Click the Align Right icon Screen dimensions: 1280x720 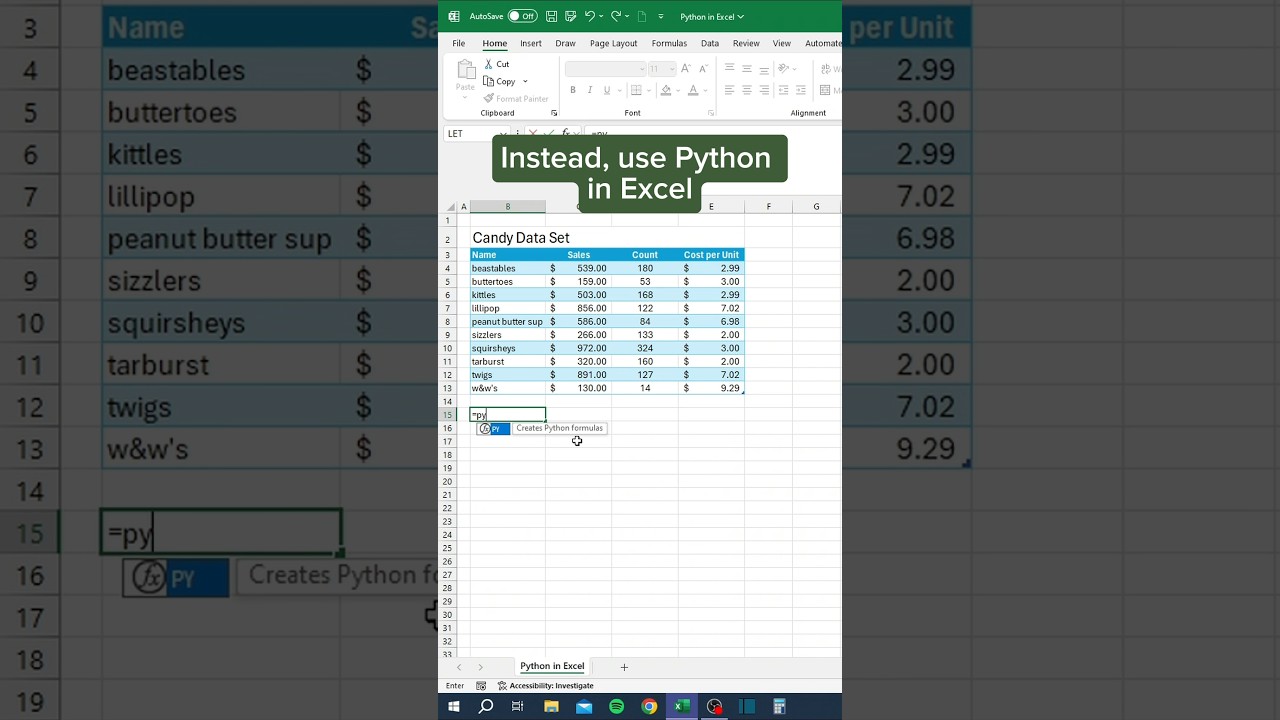point(764,90)
